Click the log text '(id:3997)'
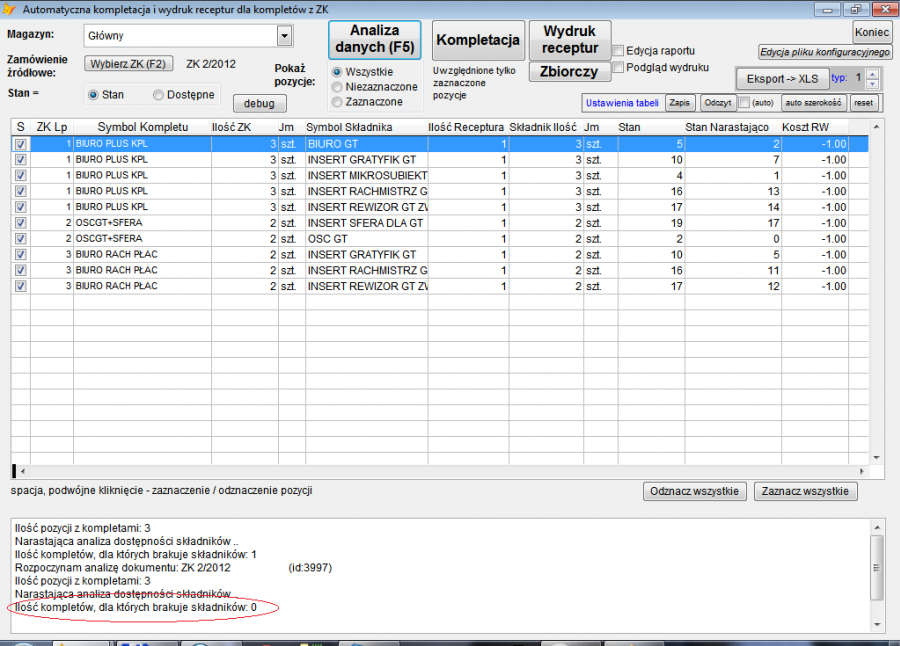 310,568
